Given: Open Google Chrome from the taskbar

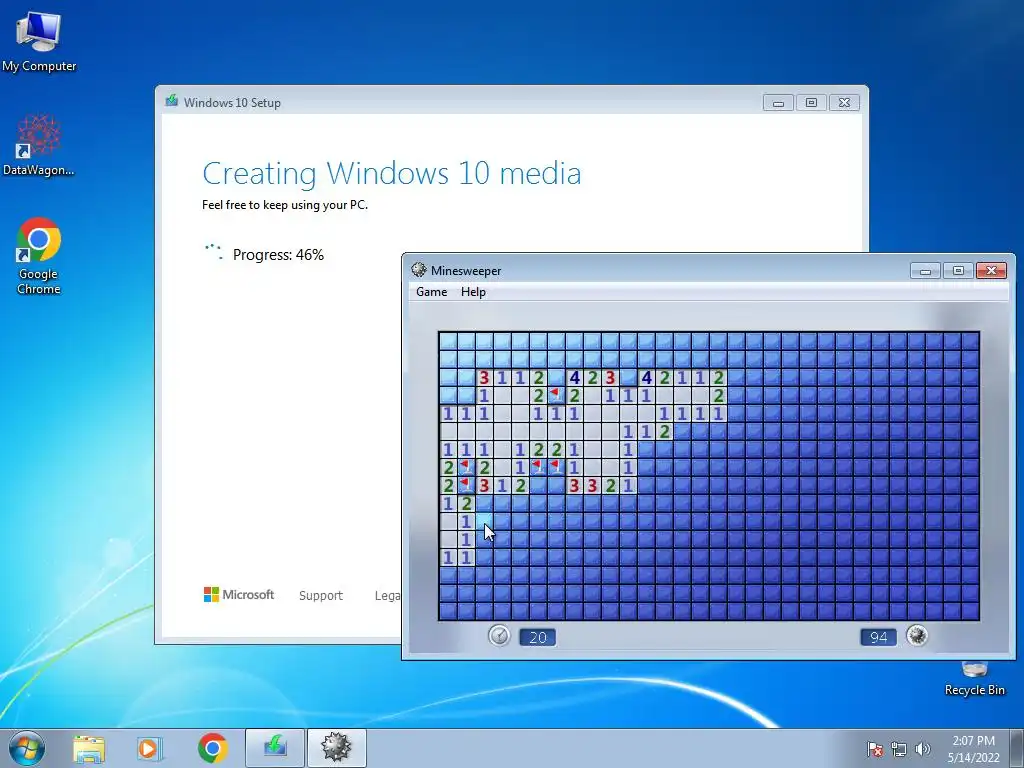Looking at the screenshot, I should click(x=213, y=748).
